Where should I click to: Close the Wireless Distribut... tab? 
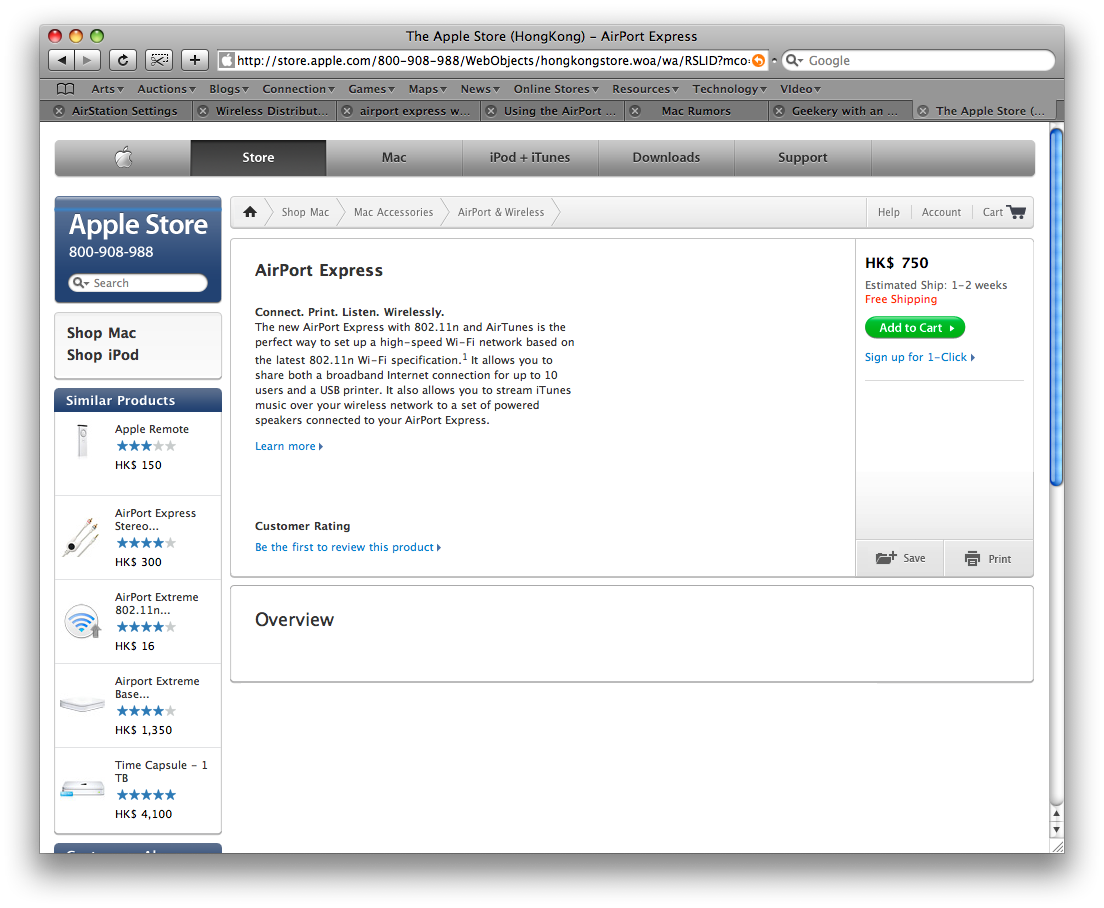tap(203, 111)
